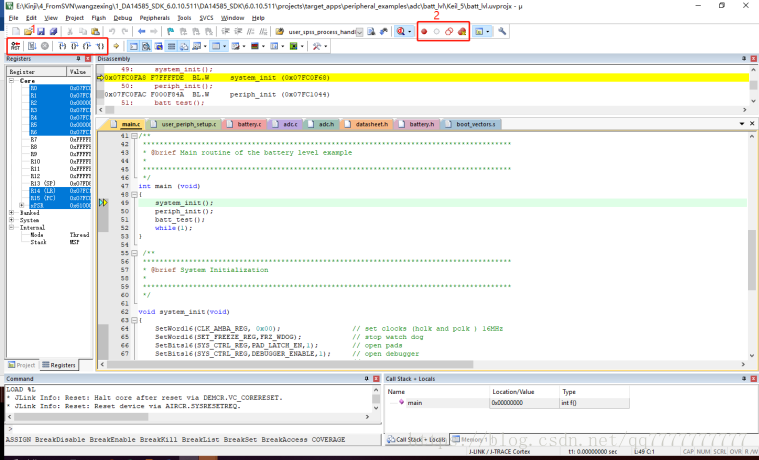759x460 pixels.
Task: Switch to the battery.c tab
Action: pyautogui.click(x=244, y=124)
